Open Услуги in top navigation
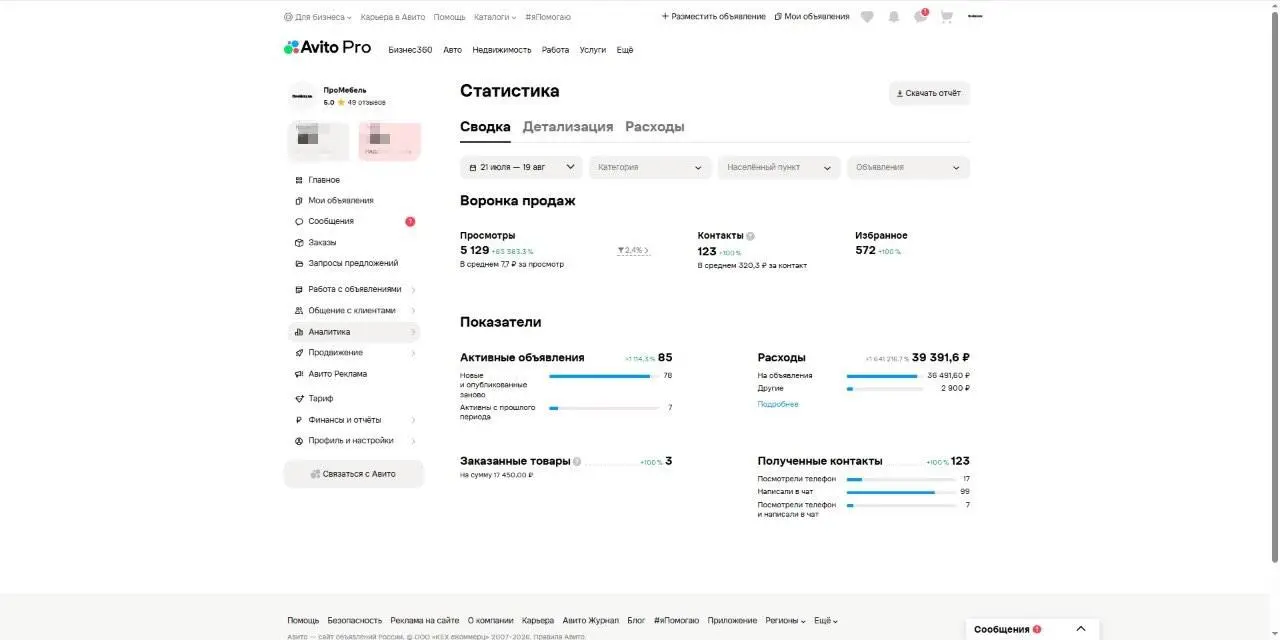This screenshot has width=1280, height=640. 593,50
